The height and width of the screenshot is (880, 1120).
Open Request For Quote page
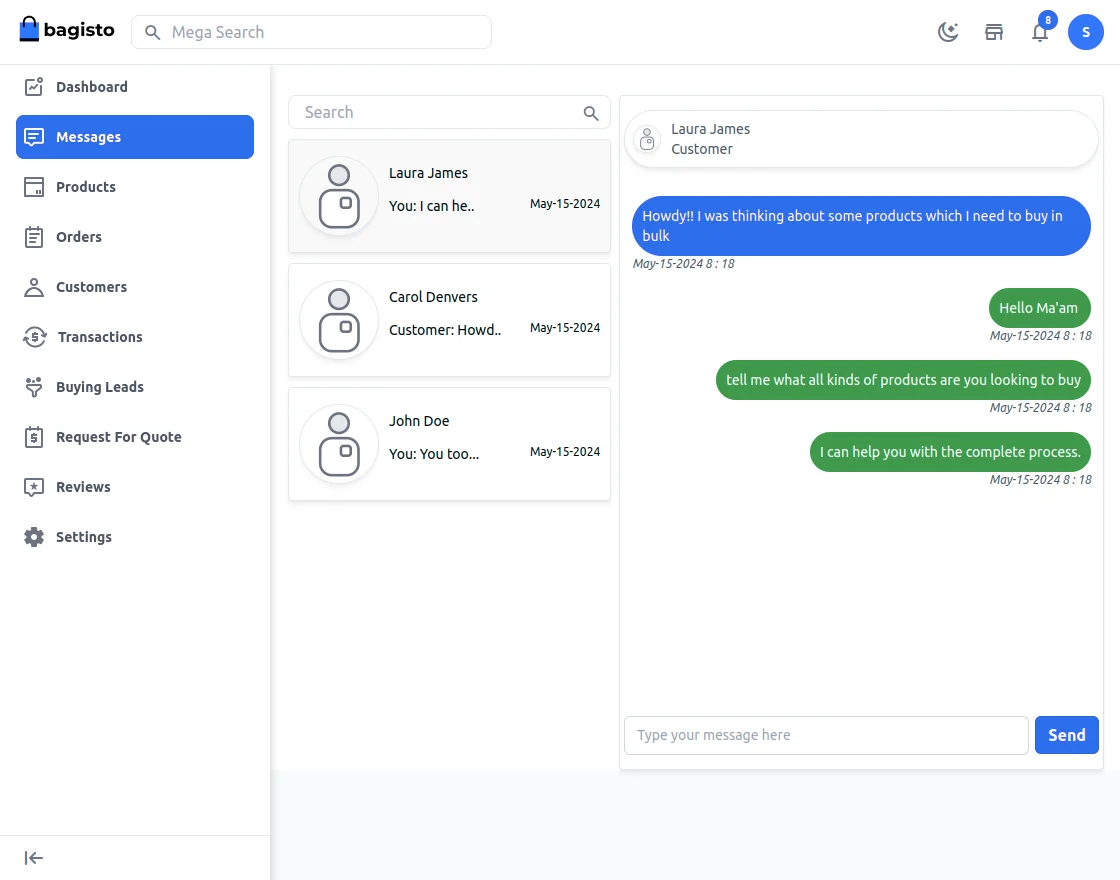118,437
